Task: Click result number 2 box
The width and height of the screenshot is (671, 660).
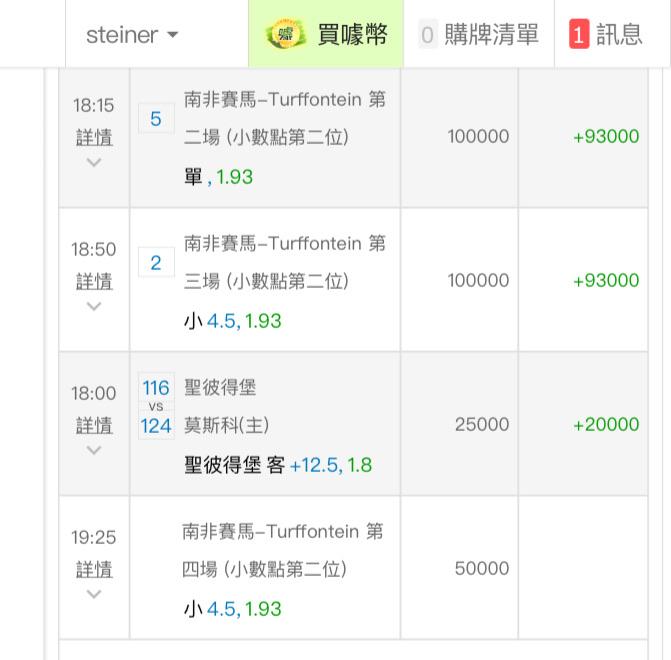Action: [156, 263]
